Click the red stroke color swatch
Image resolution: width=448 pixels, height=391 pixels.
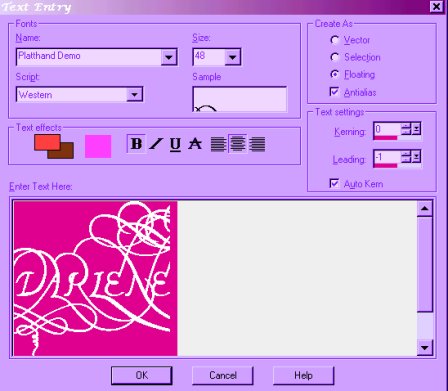(x=47, y=142)
